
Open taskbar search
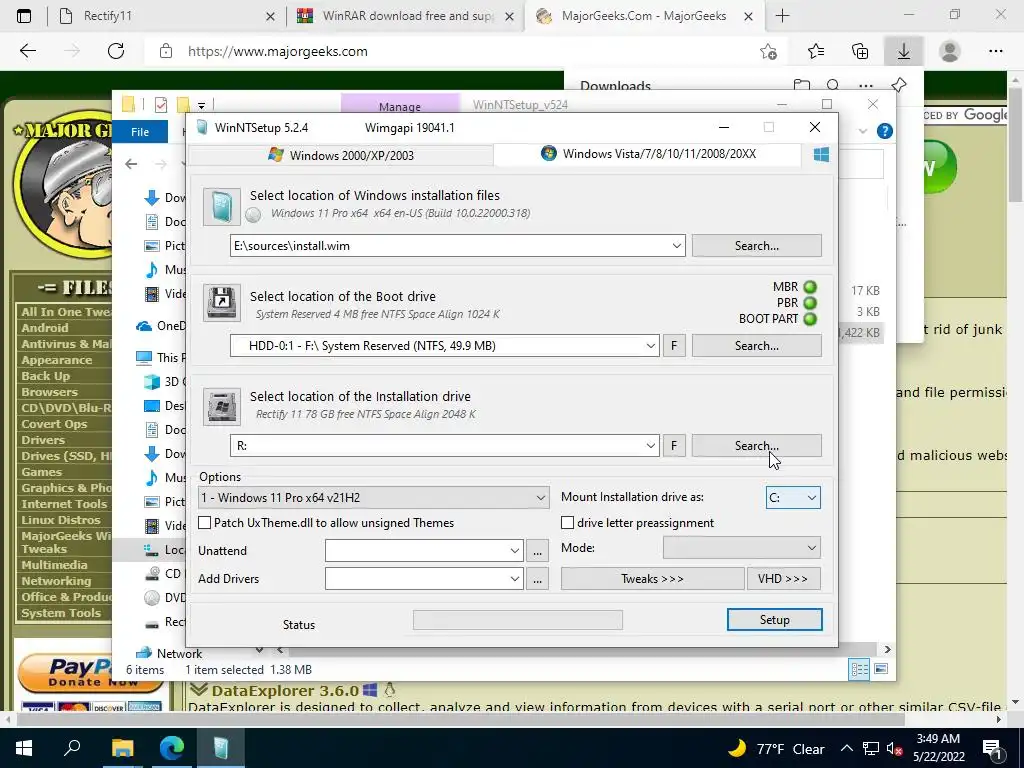pyautogui.click(x=72, y=748)
